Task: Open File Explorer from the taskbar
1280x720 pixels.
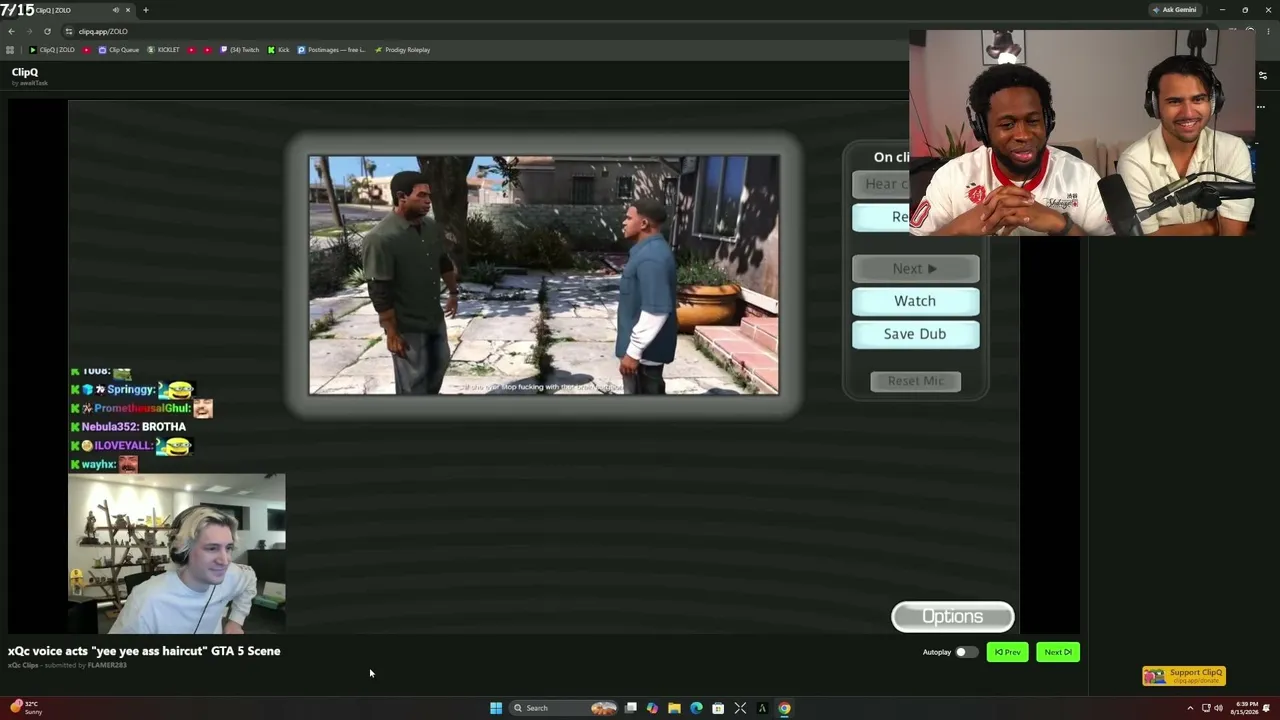Action: pyautogui.click(x=674, y=708)
